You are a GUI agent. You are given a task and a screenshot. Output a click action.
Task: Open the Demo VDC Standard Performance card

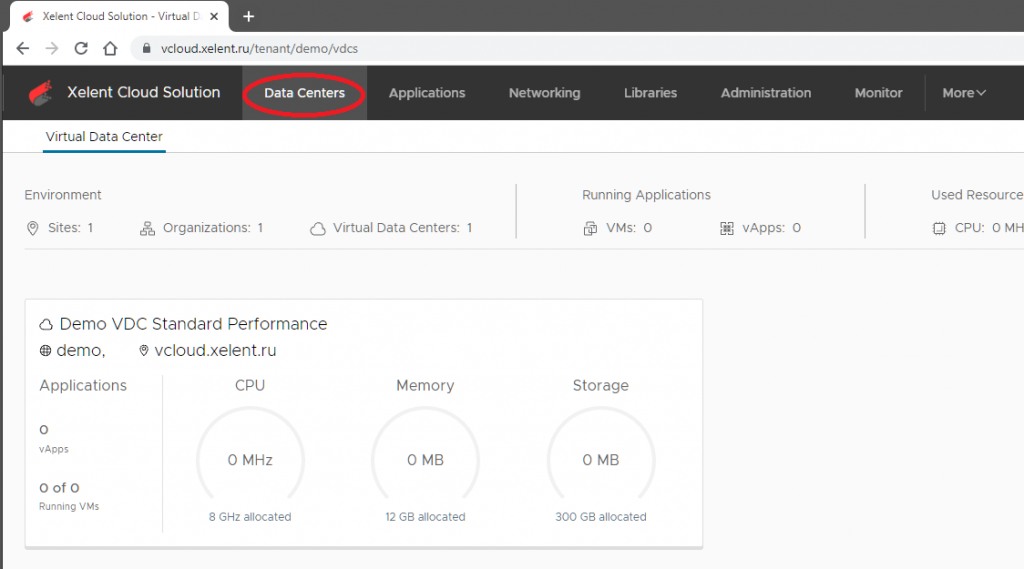(x=364, y=423)
